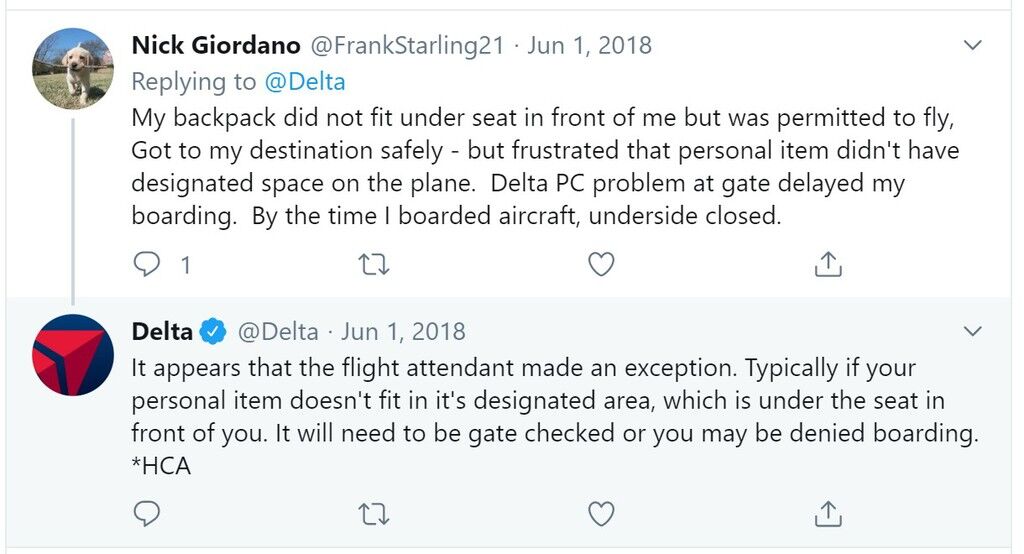
Task: Share Delta's reply tweet
Action: tap(828, 513)
